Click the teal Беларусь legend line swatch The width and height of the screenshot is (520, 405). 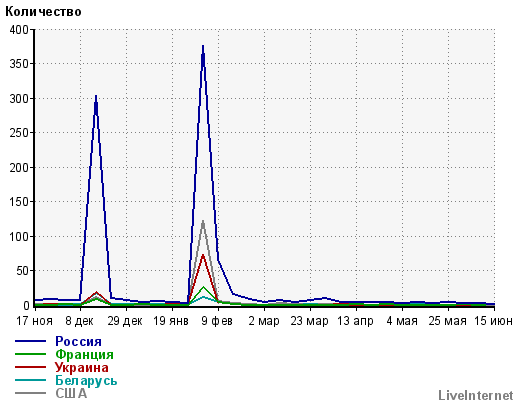(x=30, y=380)
